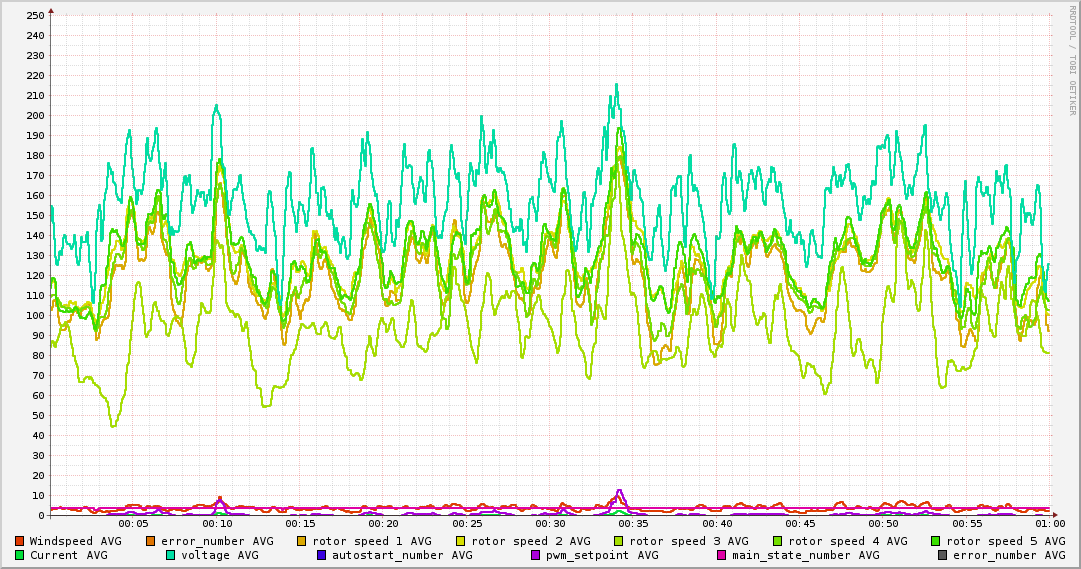Image resolution: width=1081 pixels, height=569 pixels.
Task: Click the 01:00 time axis label
Action: (x=1049, y=523)
